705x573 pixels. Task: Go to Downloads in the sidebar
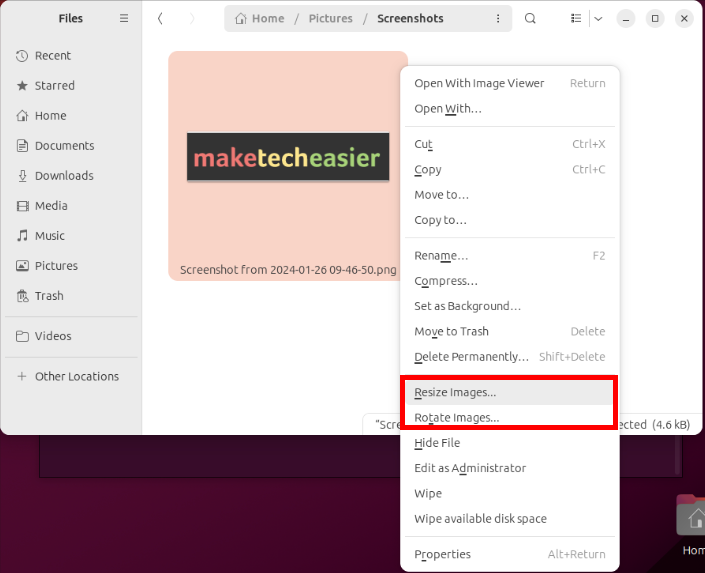coord(71,176)
